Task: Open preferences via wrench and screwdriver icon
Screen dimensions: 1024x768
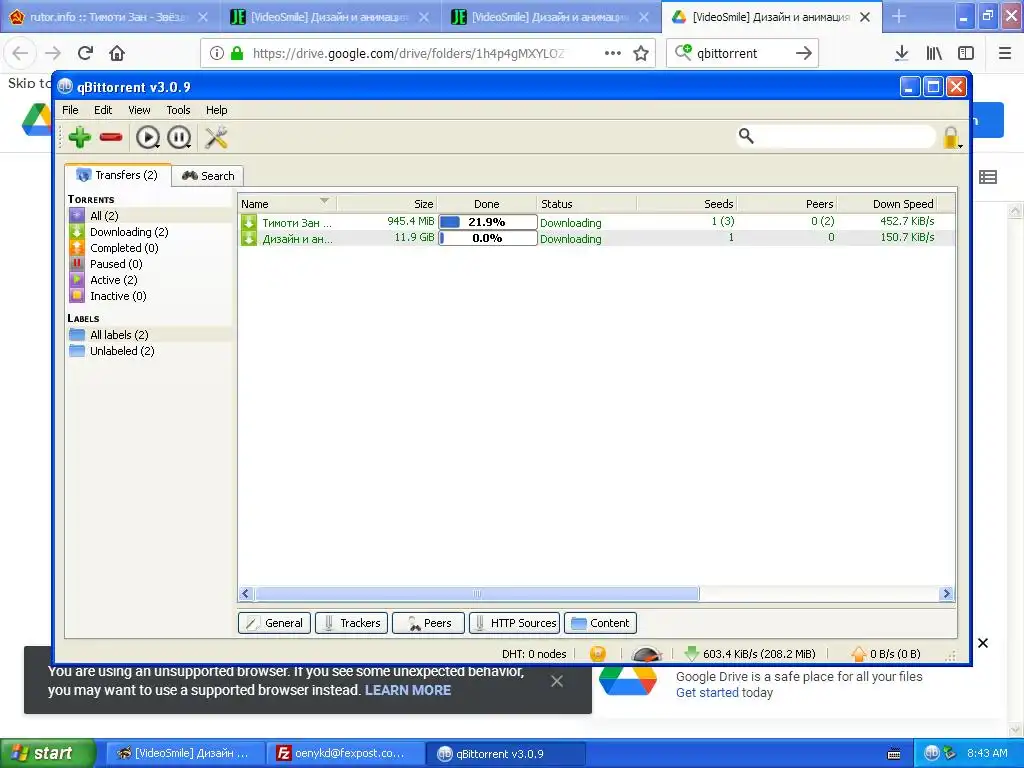Action: click(x=216, y=137)
